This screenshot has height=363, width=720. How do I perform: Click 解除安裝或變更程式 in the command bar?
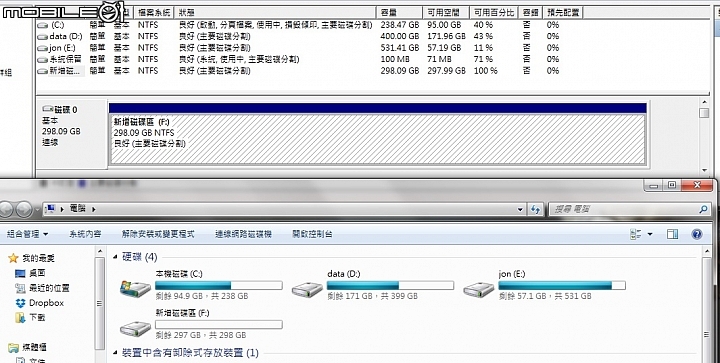(x=158, y=235)
